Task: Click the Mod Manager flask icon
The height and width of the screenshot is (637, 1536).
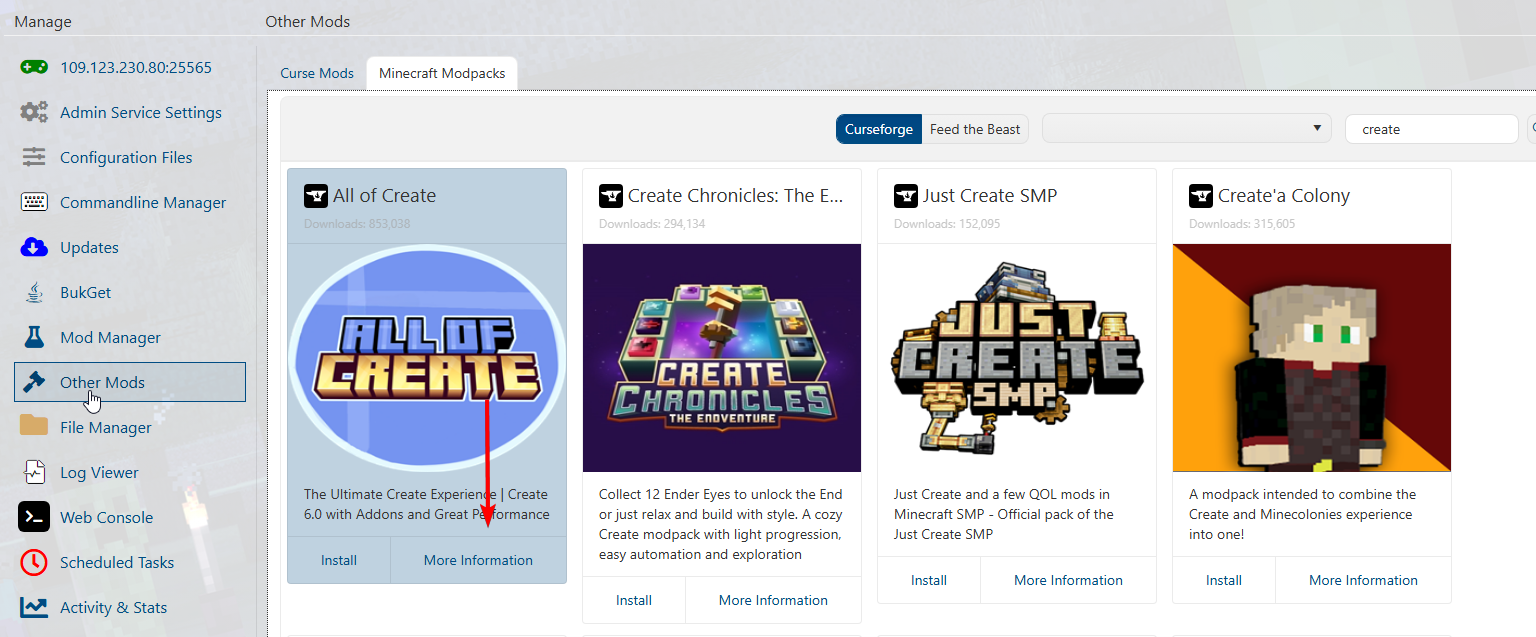Action: click(x=34, y=337)
